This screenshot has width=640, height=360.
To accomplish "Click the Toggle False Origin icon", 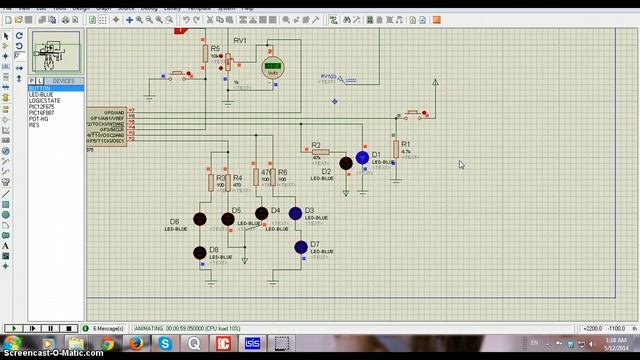I will coord(116,20).
